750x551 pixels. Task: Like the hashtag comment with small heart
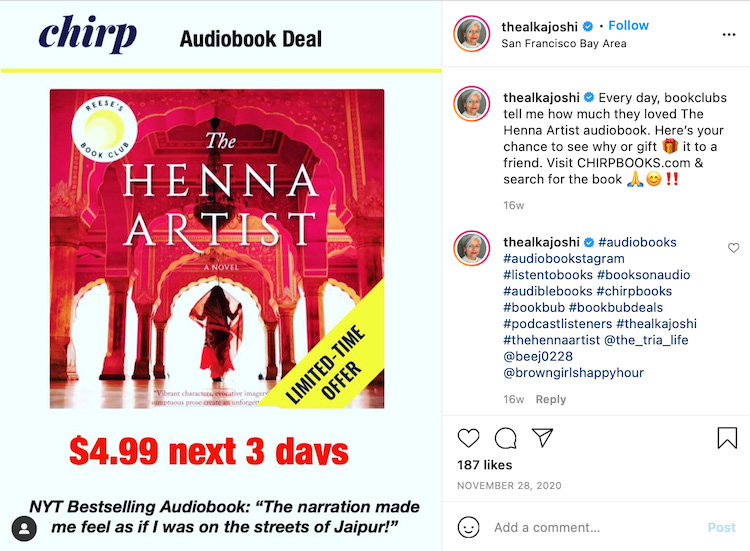point(733,248)
